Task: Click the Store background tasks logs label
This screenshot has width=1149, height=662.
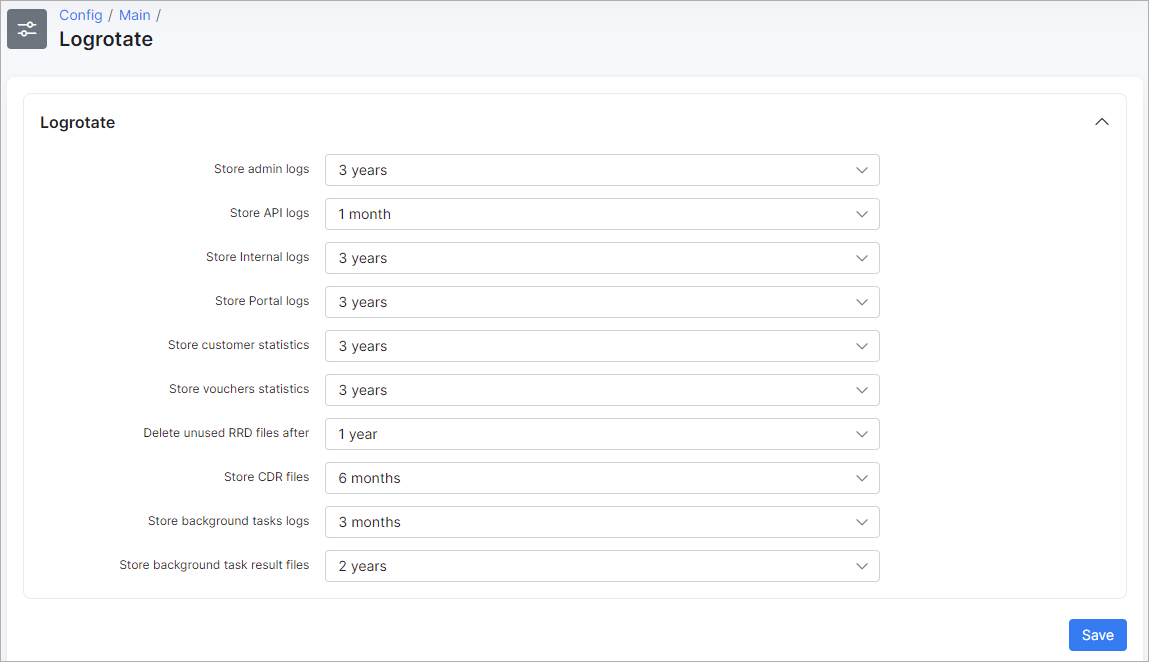Action: pyautogui.click(x=229, y=521)
